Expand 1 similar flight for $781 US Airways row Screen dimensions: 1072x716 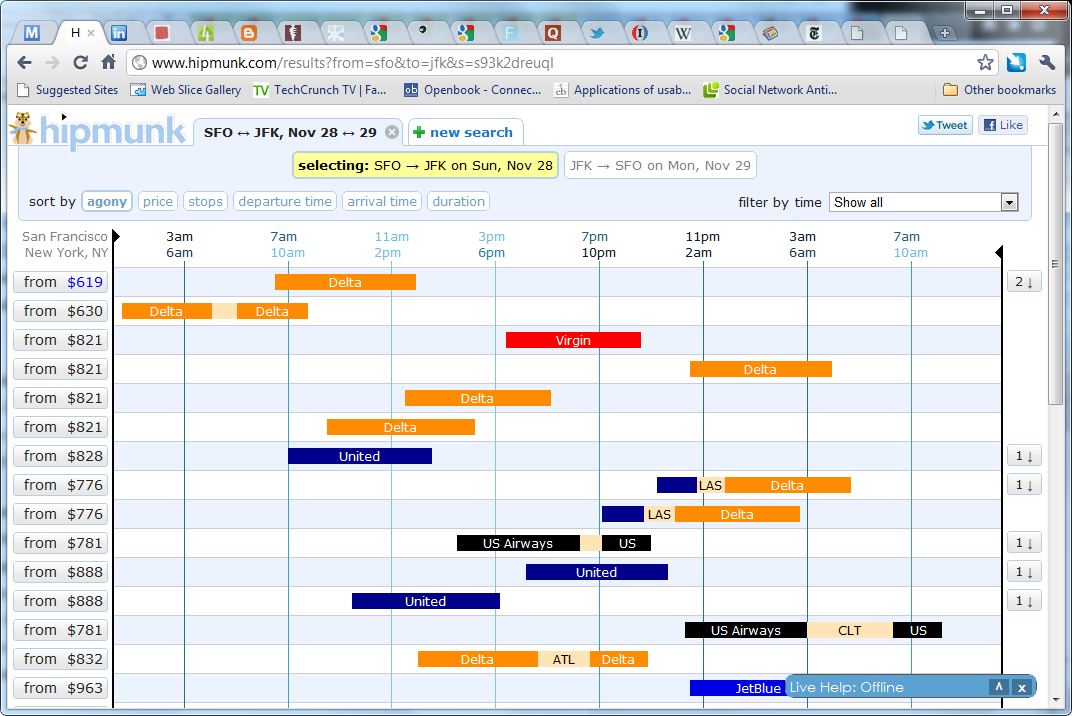pyautogui.click(x=1023, y=543)
